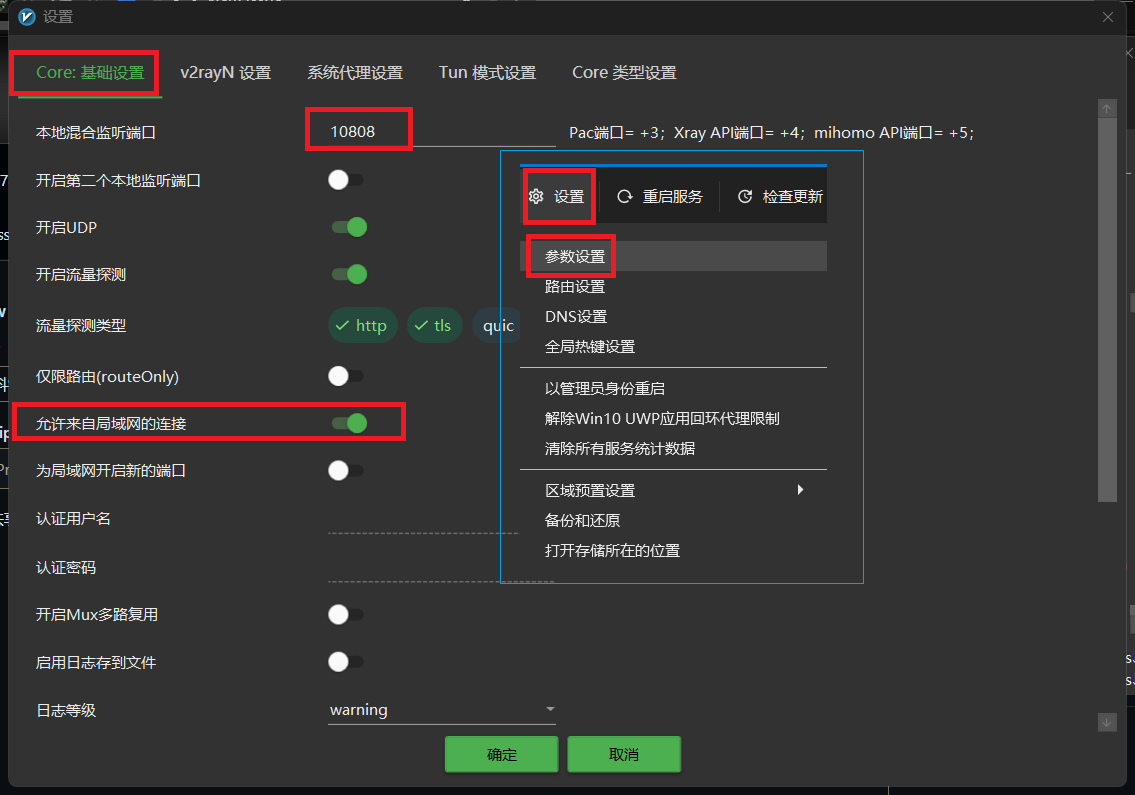Enable 启用日志存到文件 switch
Image resolution: width=1135 pixels, height=795 pixels.
pyautogui.click(x=346, y=662)
